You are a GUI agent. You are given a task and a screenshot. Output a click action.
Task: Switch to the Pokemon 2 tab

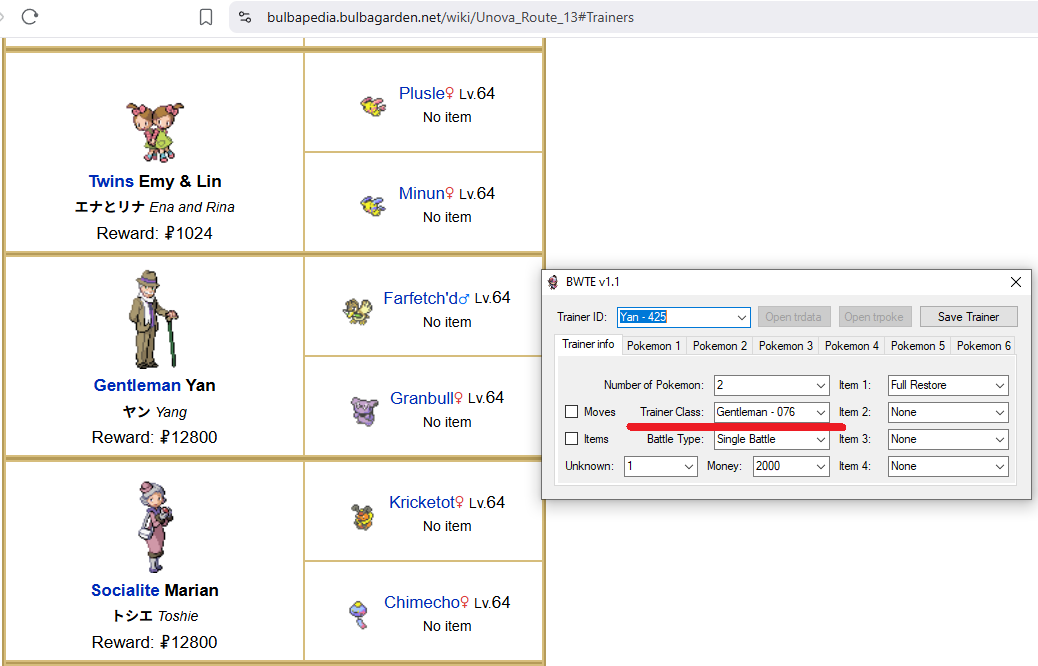coord(720,346)
